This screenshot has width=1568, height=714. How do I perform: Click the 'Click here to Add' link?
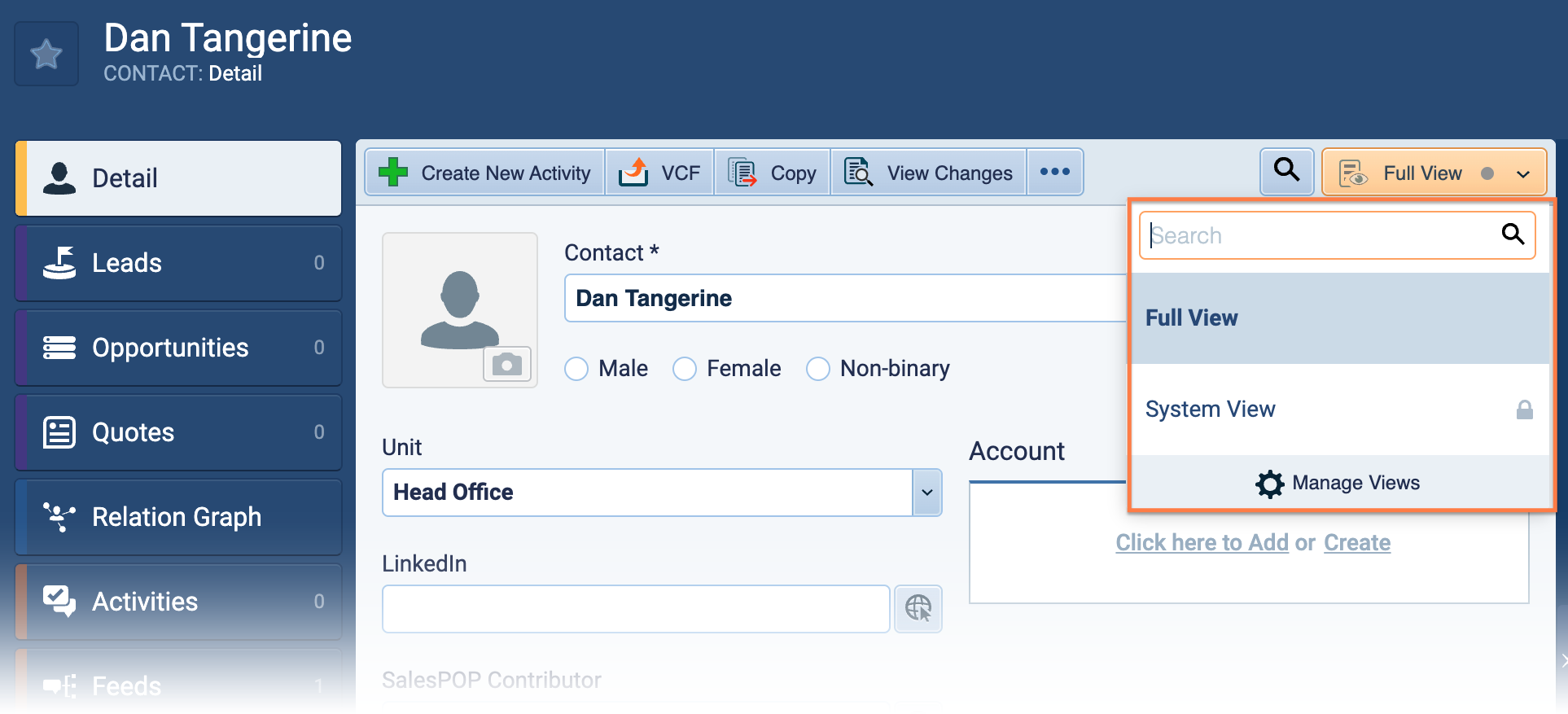[x=1202, y=542]
